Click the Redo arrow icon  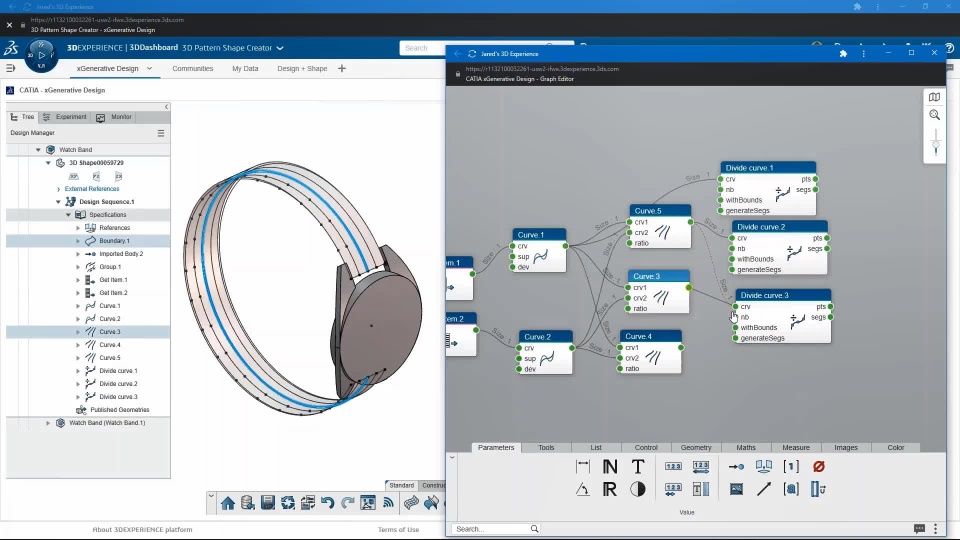(x=348, y=503)
